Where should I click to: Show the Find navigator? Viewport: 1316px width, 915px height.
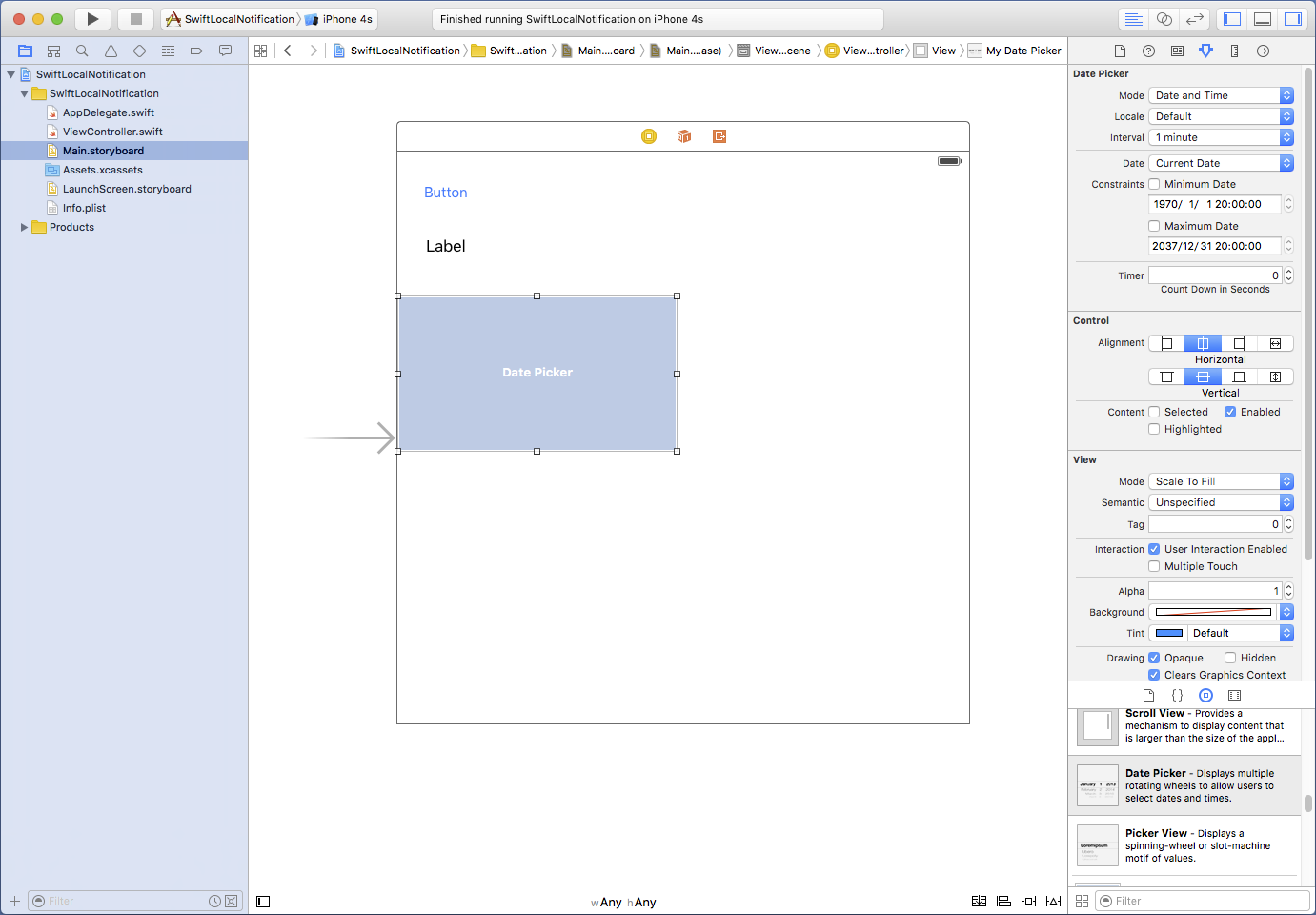(x=82, y=51)
